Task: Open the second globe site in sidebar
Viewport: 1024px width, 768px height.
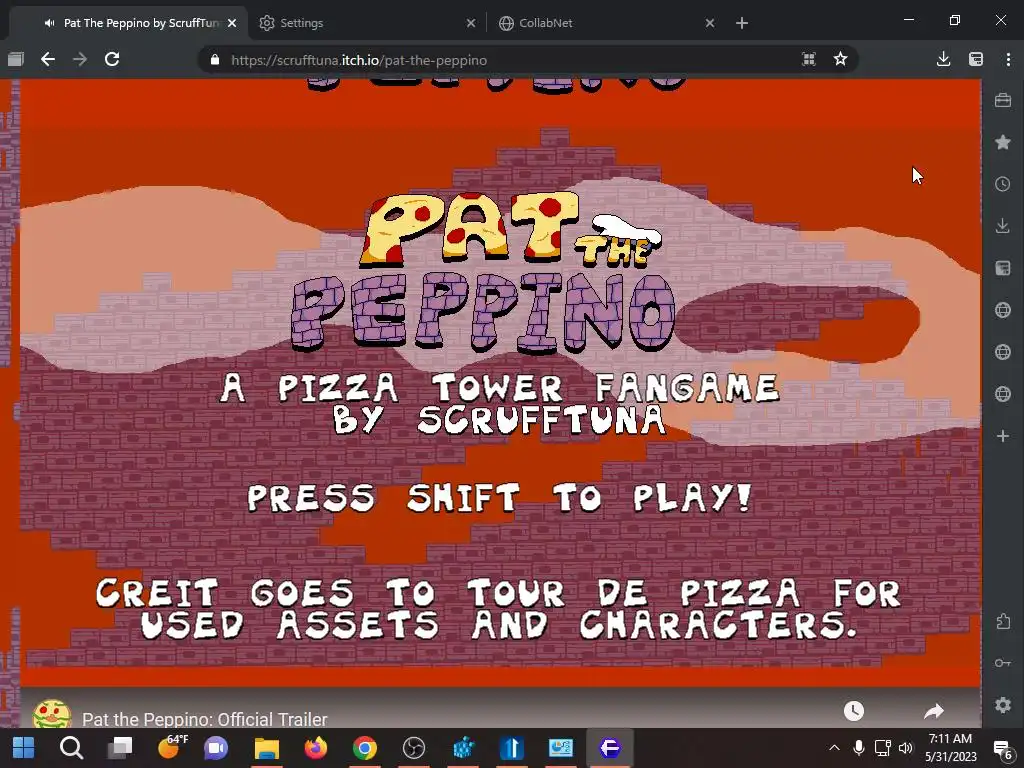Action: click(1003, 352)
